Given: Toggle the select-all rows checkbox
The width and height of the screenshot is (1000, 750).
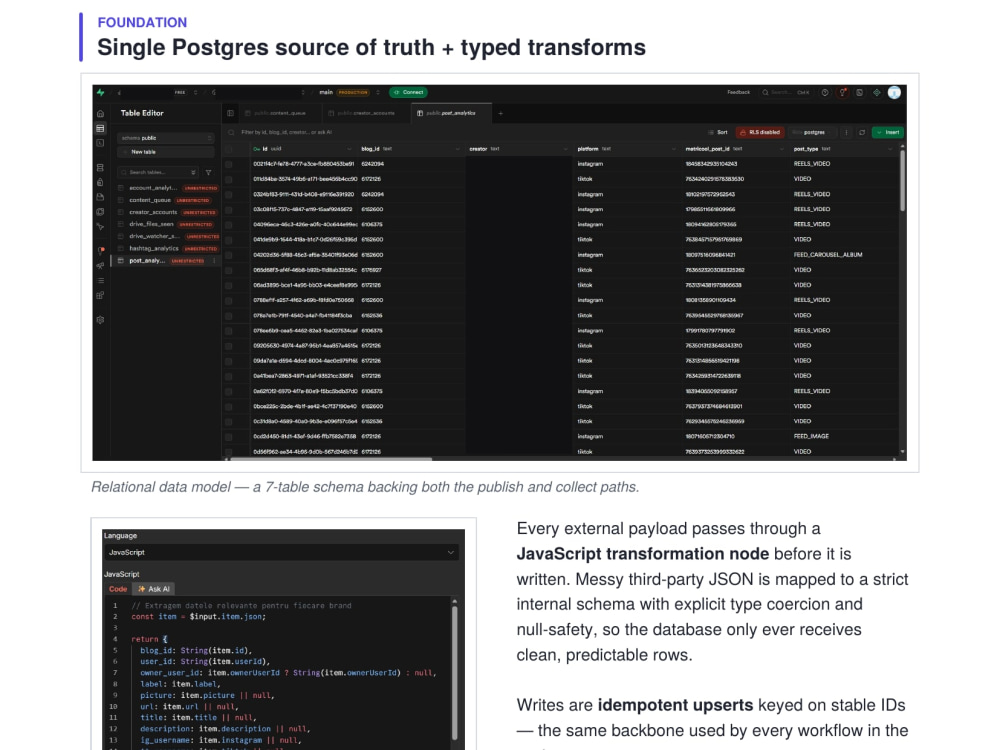Looking at the screenshot, I should (229, 149).
